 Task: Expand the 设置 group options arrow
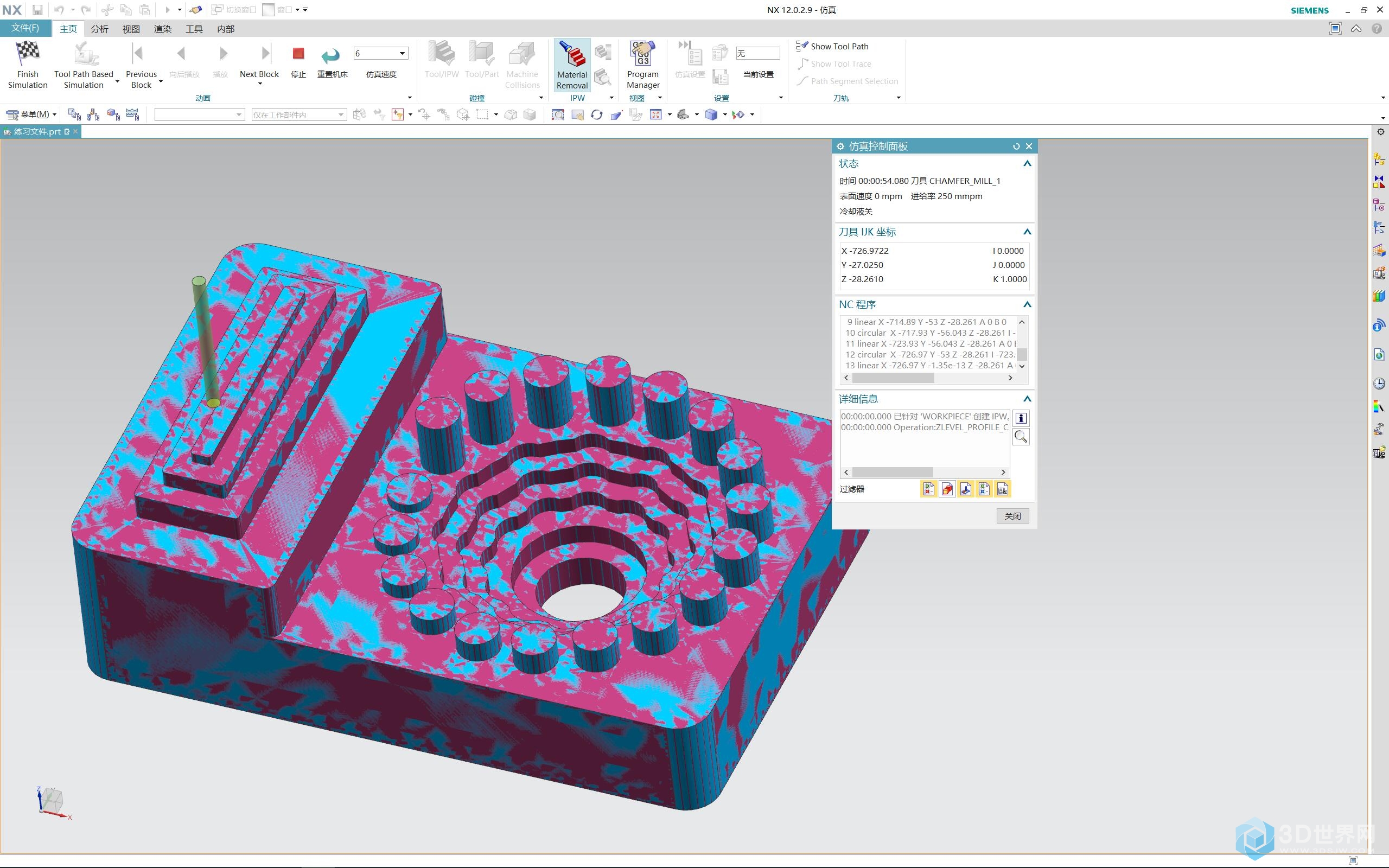pyautogui.click(x=781, y=98)
